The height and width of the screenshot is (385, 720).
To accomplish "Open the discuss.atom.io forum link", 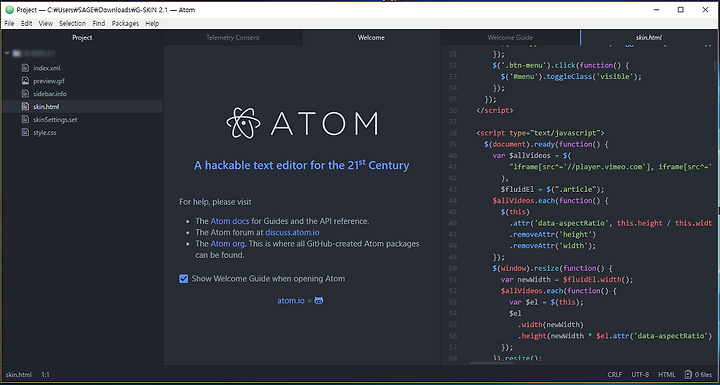I will (292, 232).
